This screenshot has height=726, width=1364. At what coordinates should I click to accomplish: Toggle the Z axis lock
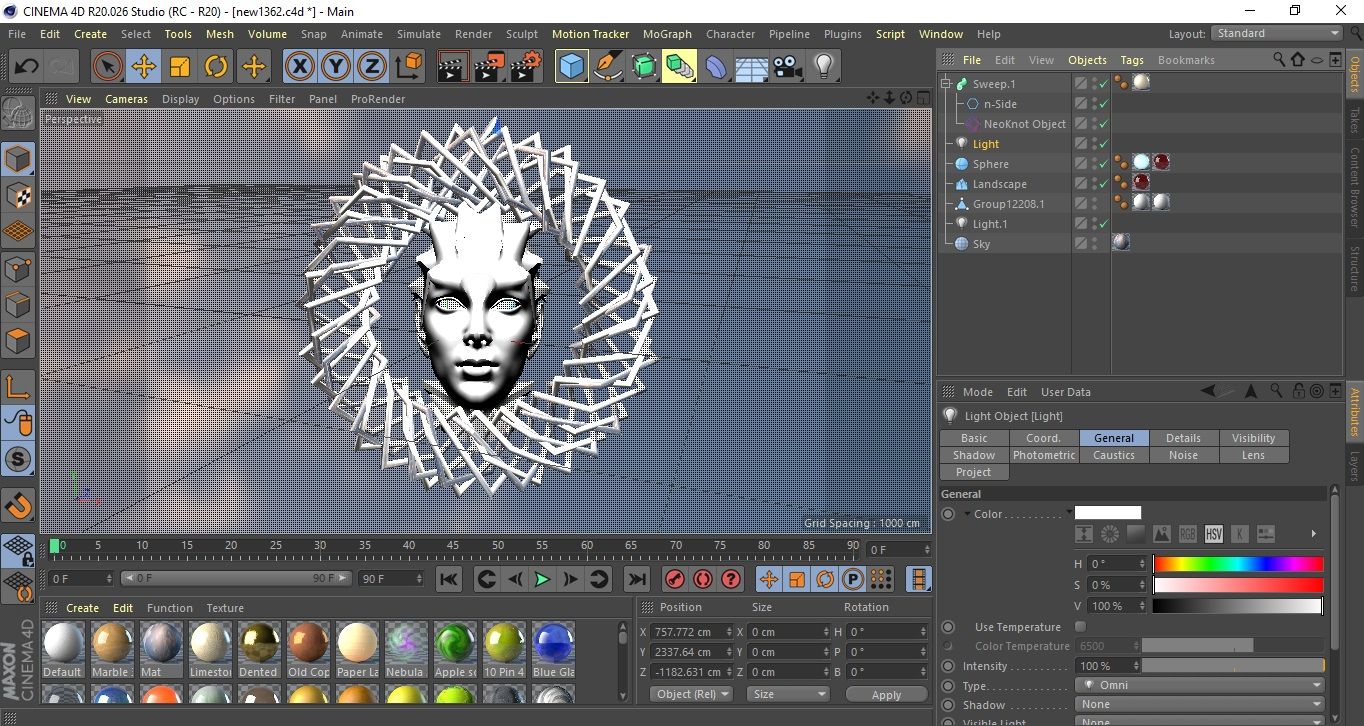tap(371, 67)
